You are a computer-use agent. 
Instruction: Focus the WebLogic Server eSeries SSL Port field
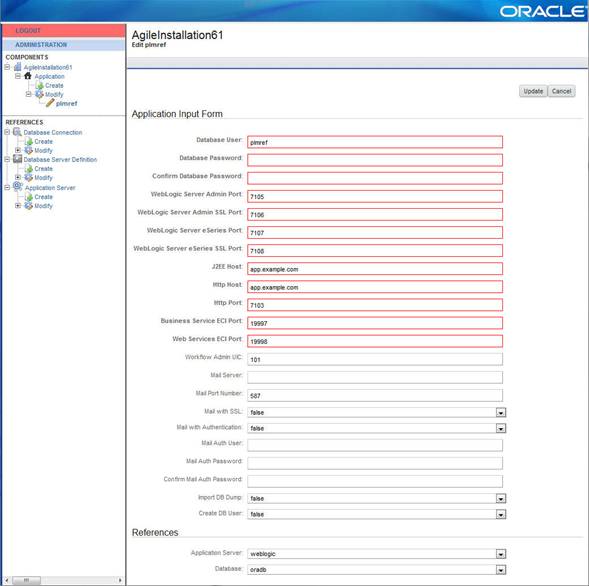[x=375, y=250]
